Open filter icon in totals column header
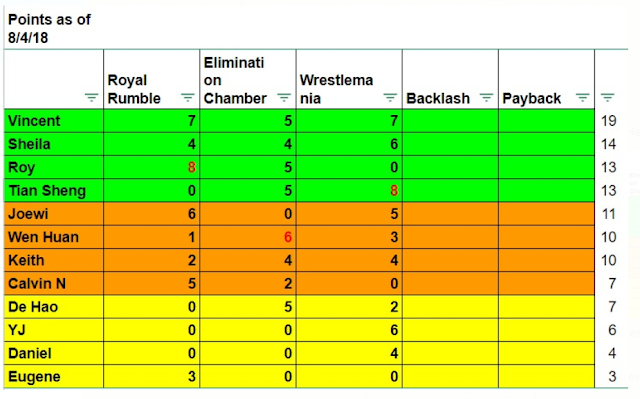Viewport: 640px width, 399px height. (607, 98)
